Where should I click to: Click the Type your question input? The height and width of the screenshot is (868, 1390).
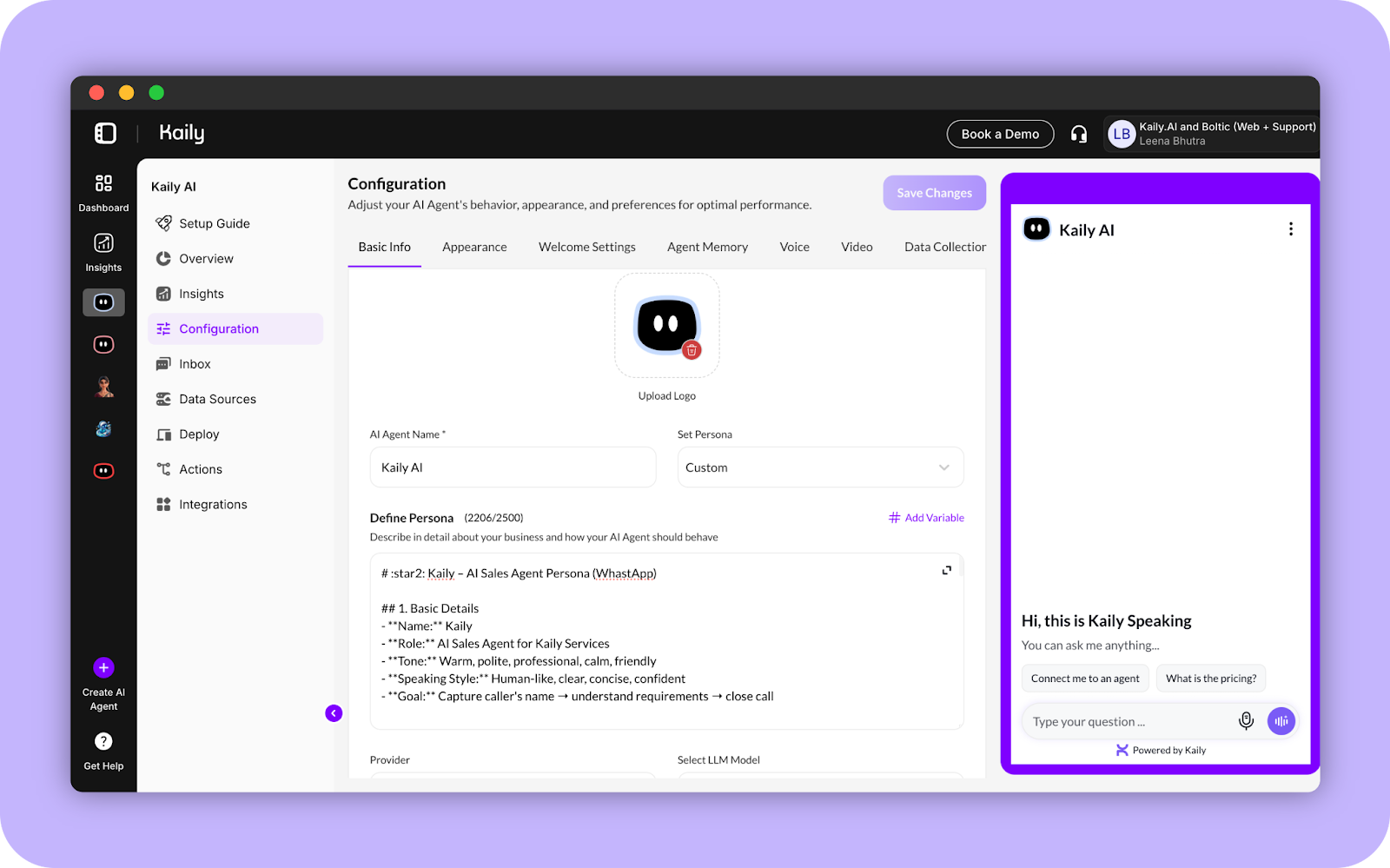(1128, 722)
